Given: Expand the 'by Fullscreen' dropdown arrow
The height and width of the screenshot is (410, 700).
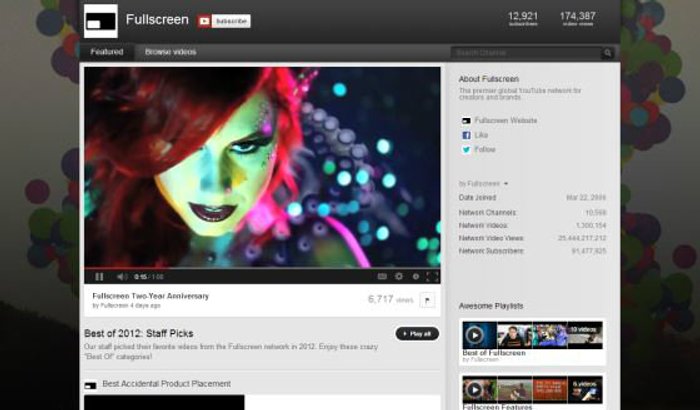Looking at the screenshot, I should [506, 184].
